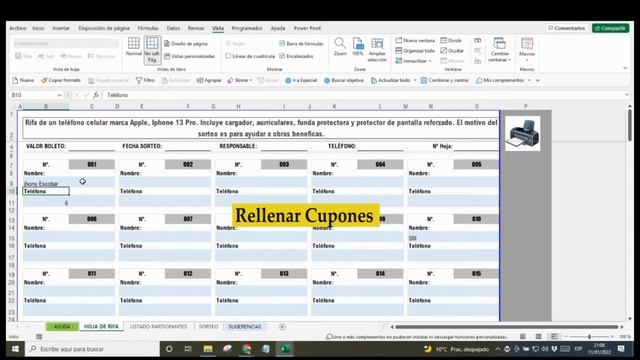Click the printer image on the sheet
This screenshot has height=360, width=640.
click(523, 133)
